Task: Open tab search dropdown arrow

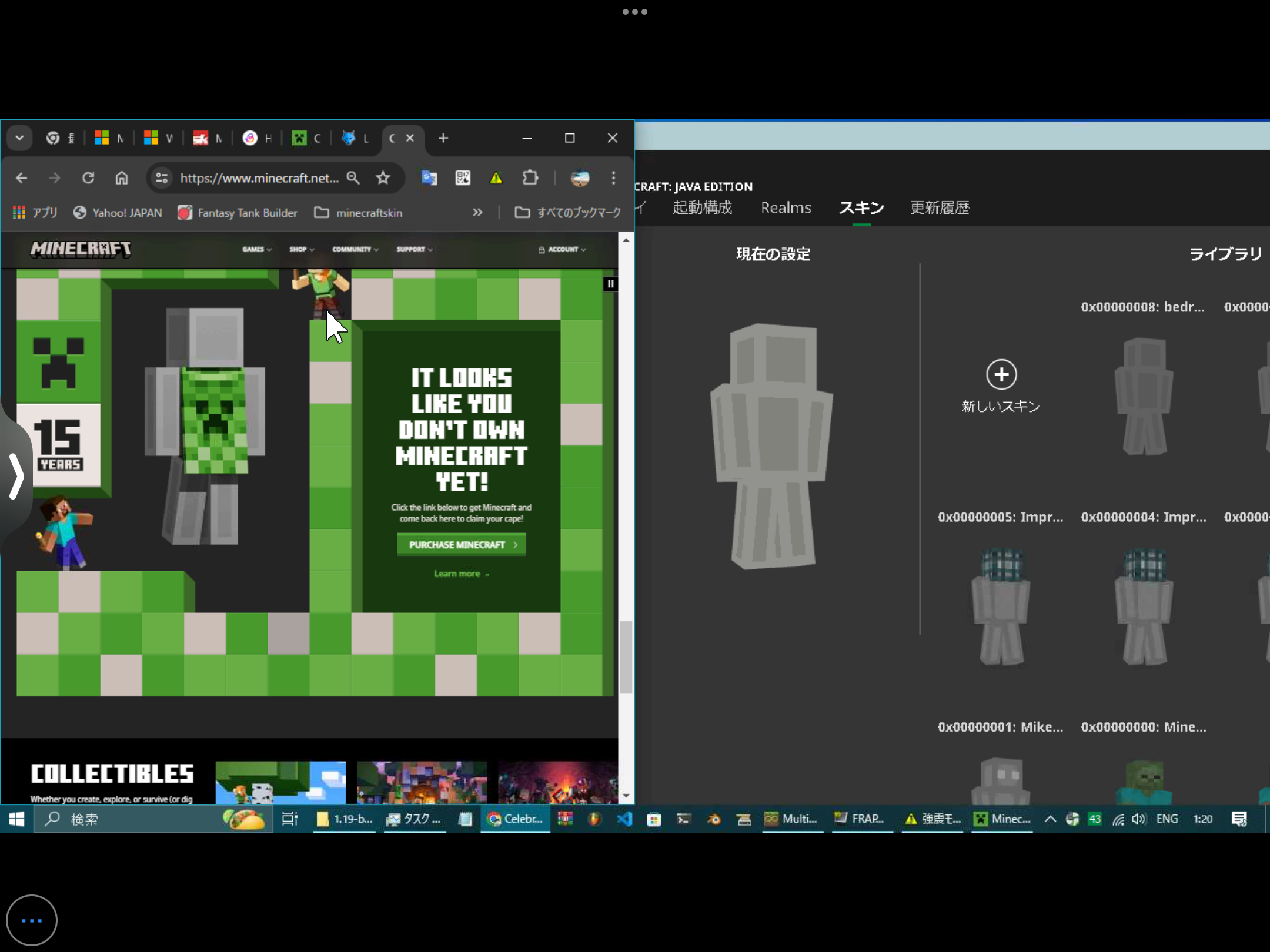Action: click(x=19, y=138)
